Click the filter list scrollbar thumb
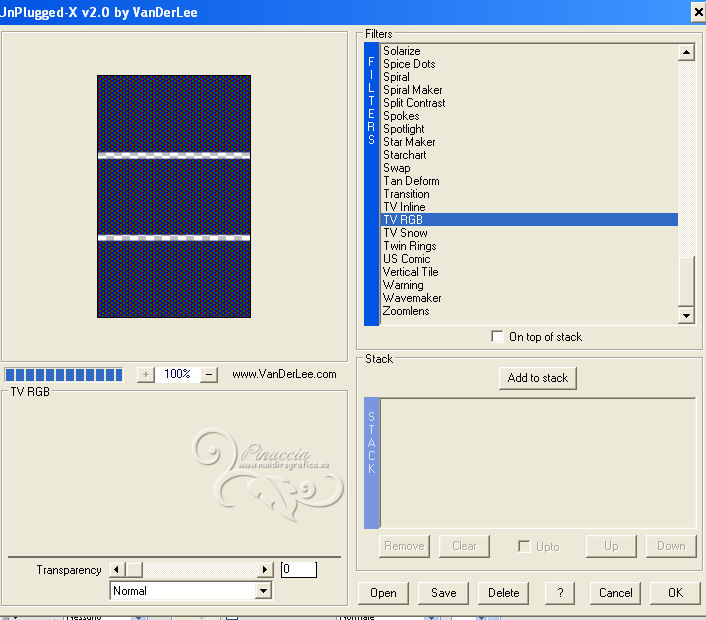This screenshot has height=620, width=706. [686, 282]
